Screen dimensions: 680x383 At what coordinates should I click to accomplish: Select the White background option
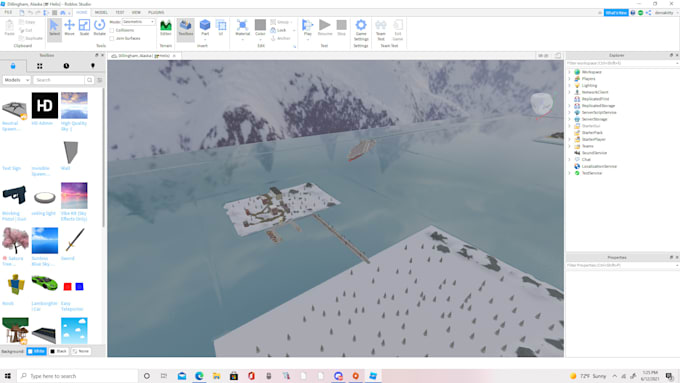(36, 351)
